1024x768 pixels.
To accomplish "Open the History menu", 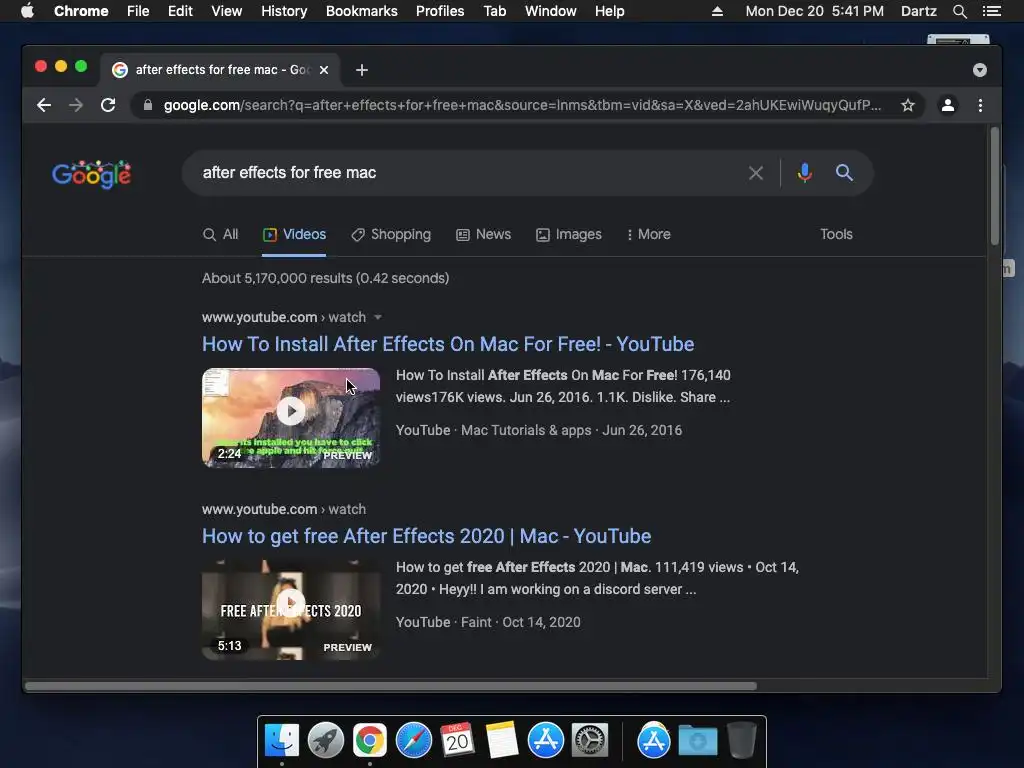I will (284, 11).
